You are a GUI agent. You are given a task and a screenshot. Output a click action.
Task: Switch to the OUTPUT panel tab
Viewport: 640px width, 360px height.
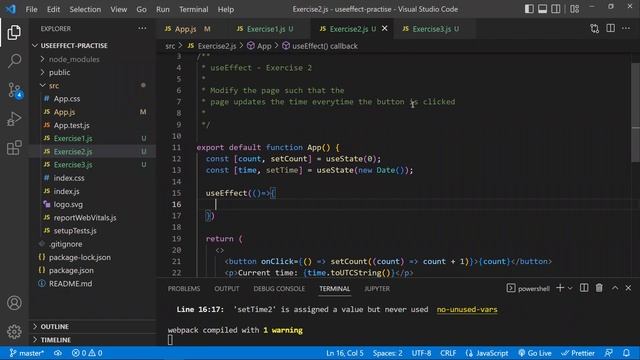point(227,289)
